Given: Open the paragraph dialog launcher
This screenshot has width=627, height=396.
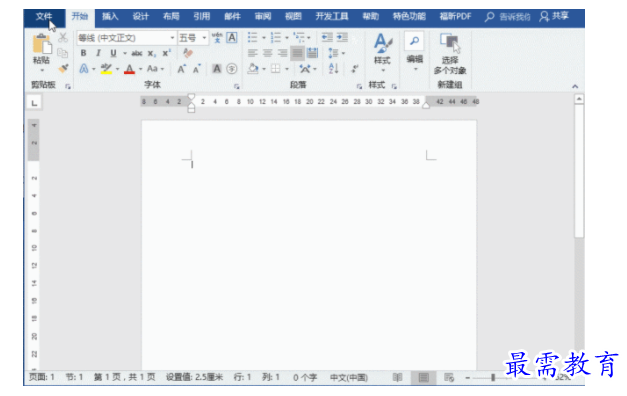Looking at the screenshot, I should [359, 86].
